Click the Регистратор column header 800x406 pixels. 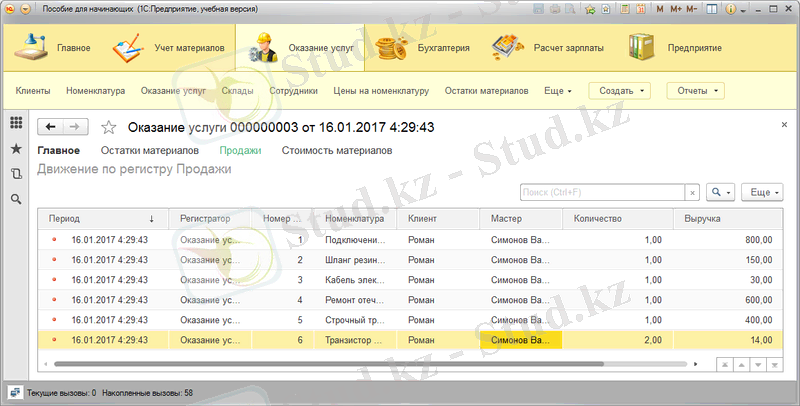point(210,218)
